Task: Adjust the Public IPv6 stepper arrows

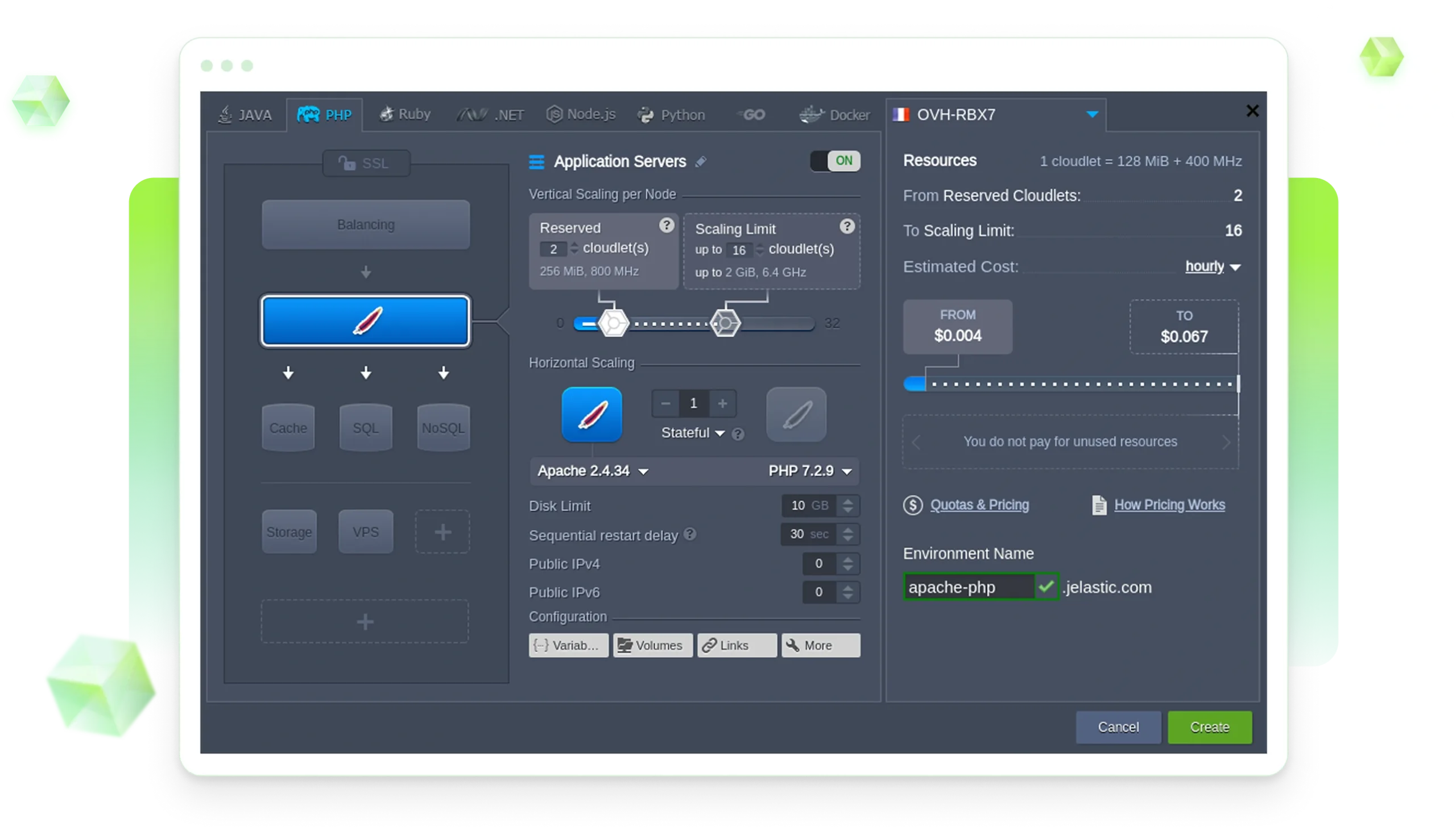Action: point(848,592)
